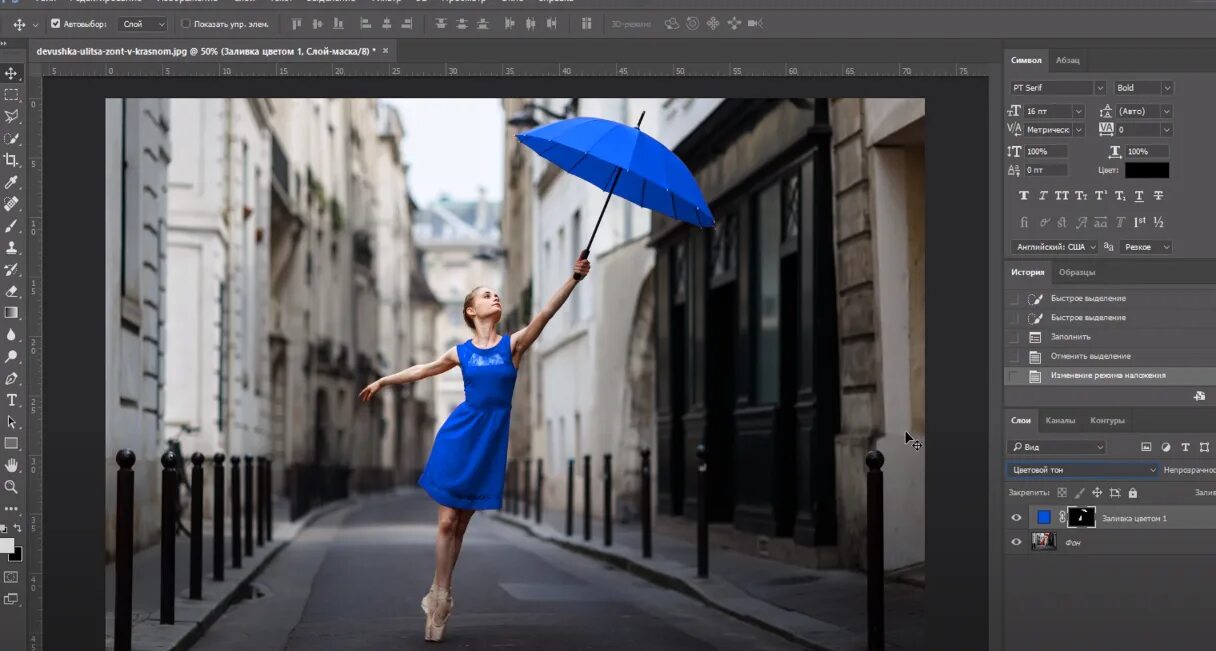Lock transparent pixels icon in Layers

pos(1061,492)
